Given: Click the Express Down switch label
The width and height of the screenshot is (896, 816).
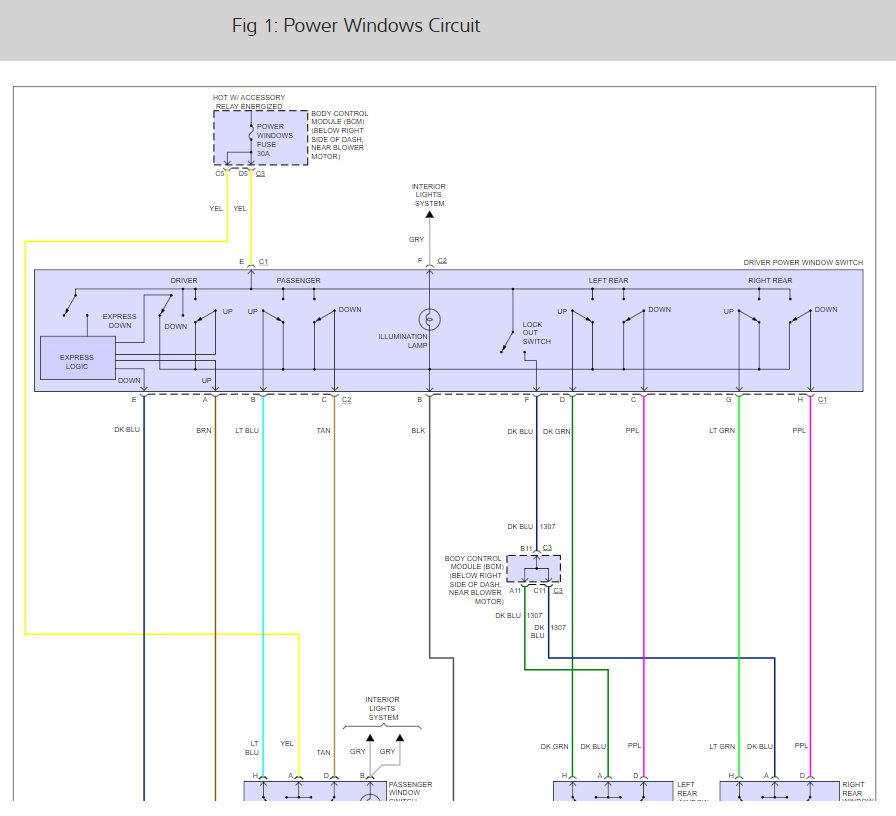Looking at the screenshot, I should pyautogui.click(x=119, y=321).
